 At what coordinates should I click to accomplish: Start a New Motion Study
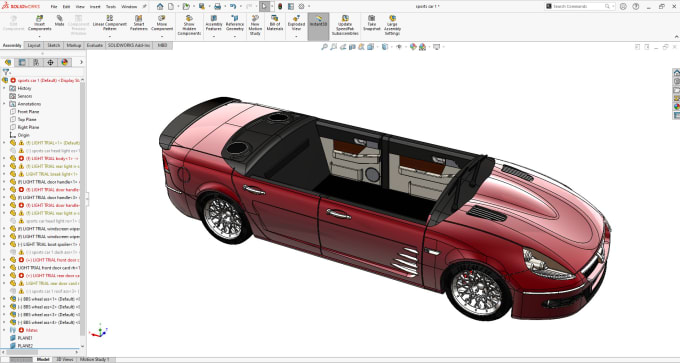point(255,25)
